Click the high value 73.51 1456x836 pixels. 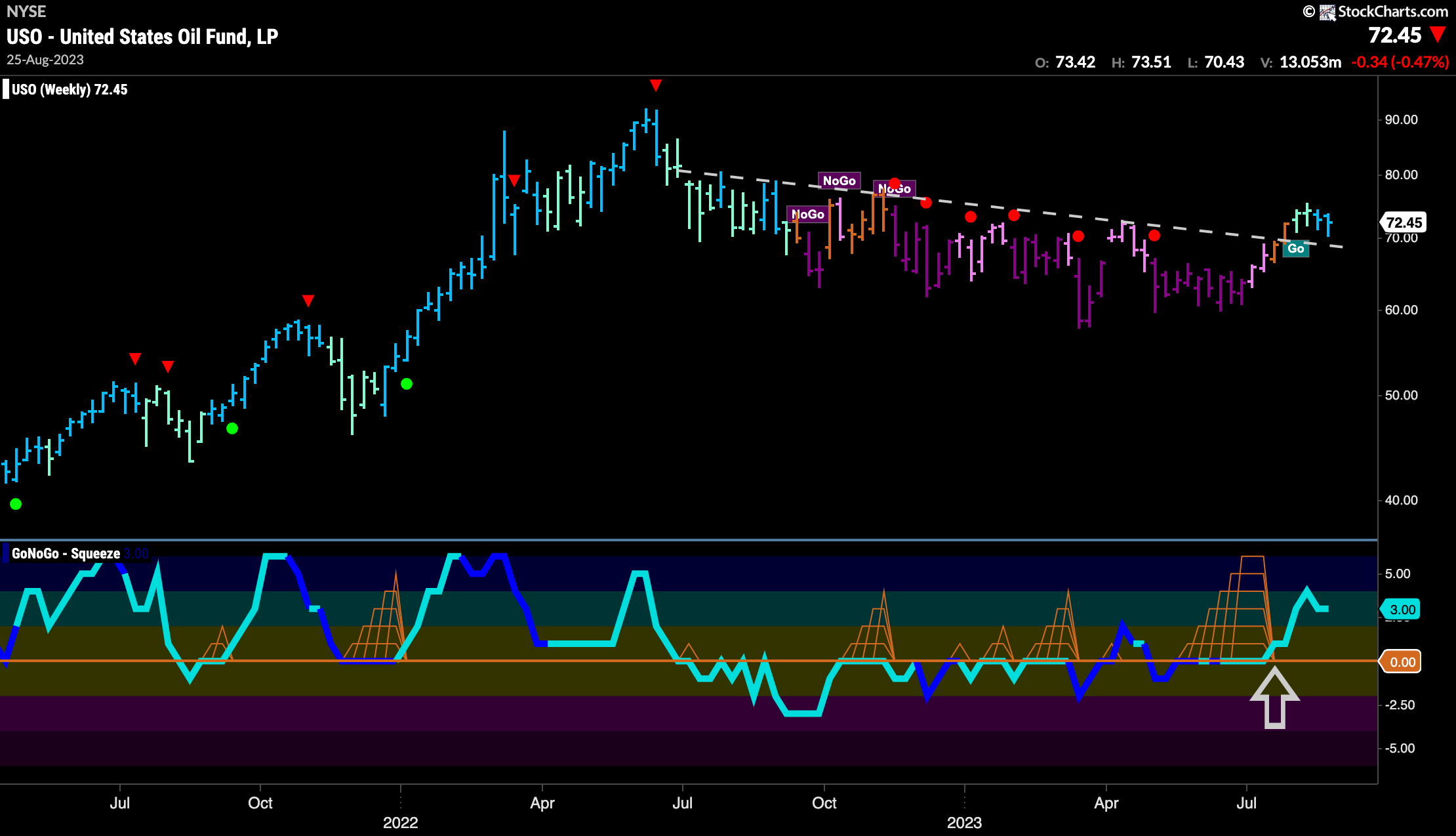(1151, 62)
